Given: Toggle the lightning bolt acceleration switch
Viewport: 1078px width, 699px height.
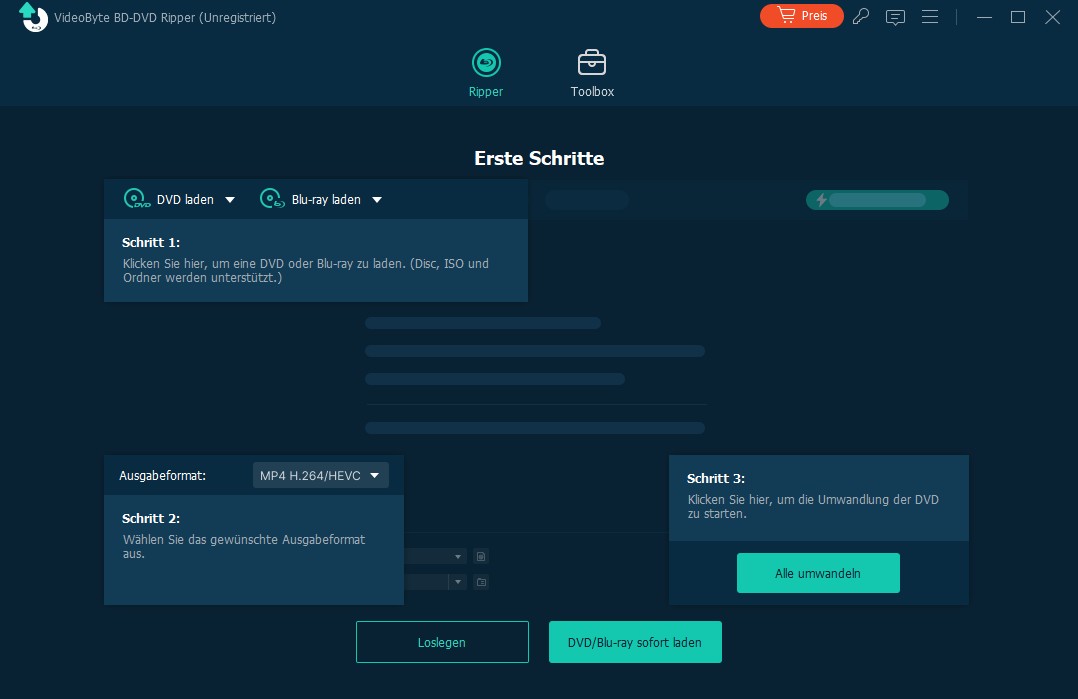Looking at the screenshot, I should pos(877,200).
